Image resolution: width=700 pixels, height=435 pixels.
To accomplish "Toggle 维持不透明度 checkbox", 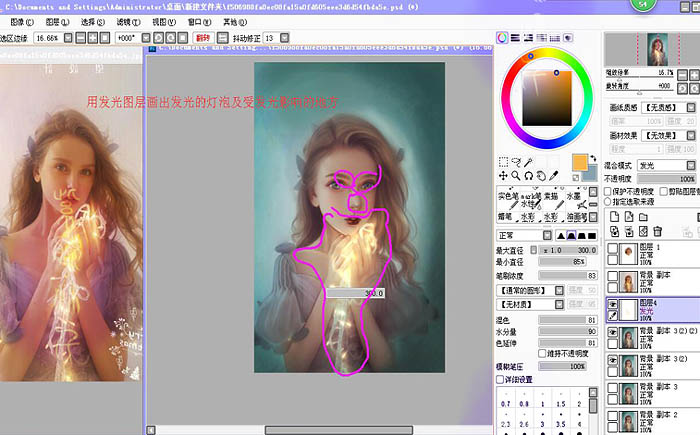I will [x=542, y=354].
